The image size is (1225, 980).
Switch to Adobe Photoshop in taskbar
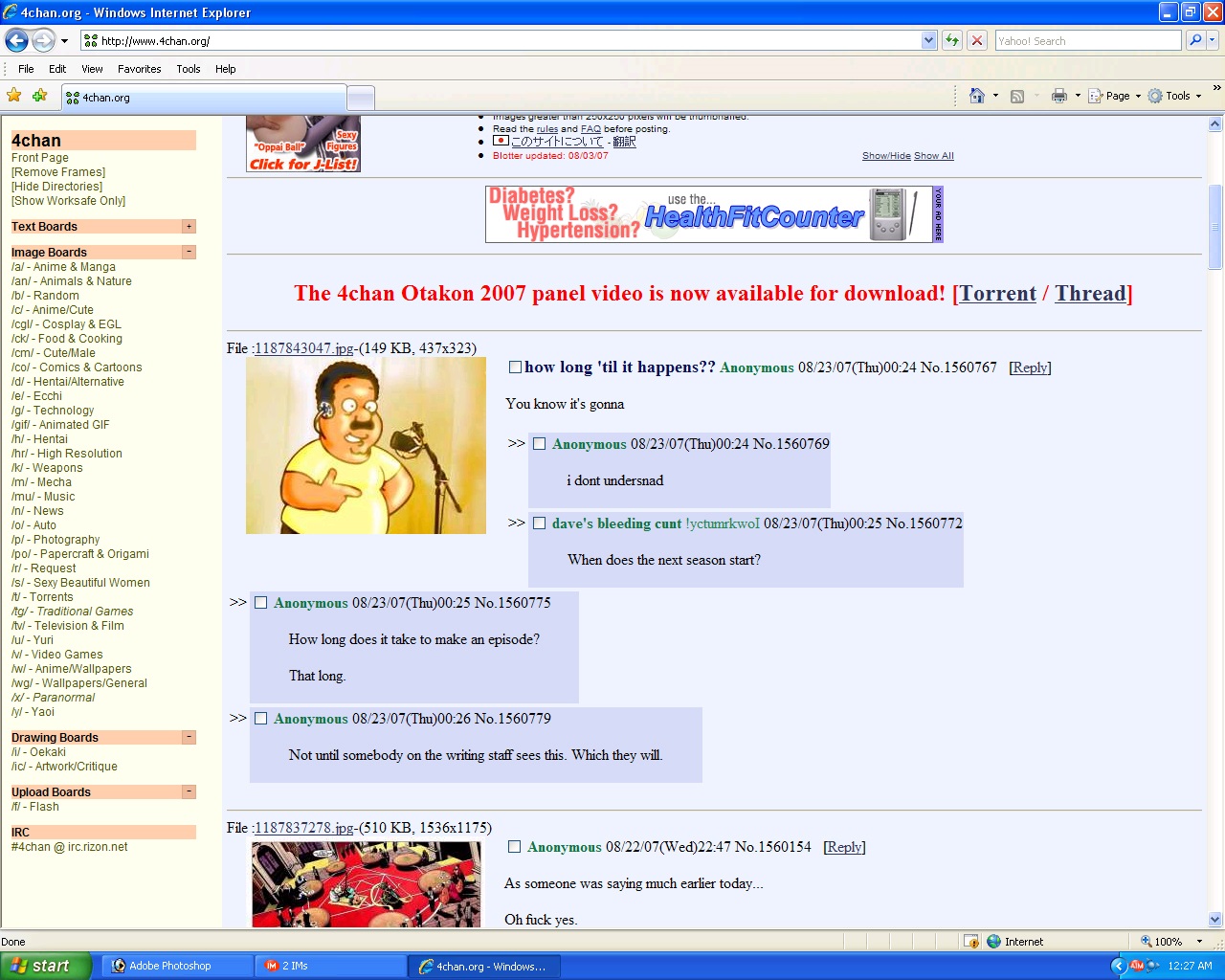(x=177, y=966)
